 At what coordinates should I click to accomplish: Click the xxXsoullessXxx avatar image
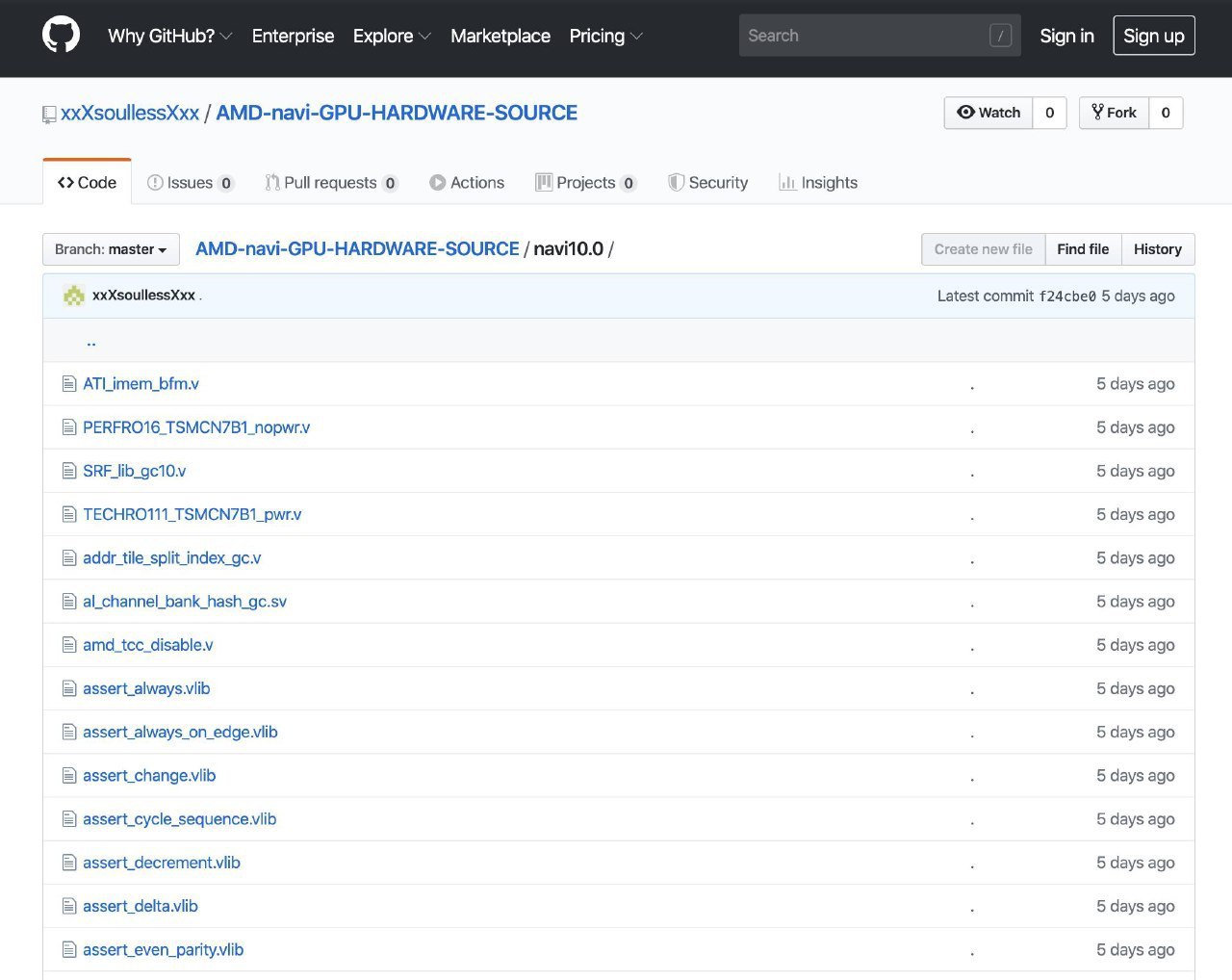pyautogui.click(x=74, y=296)
